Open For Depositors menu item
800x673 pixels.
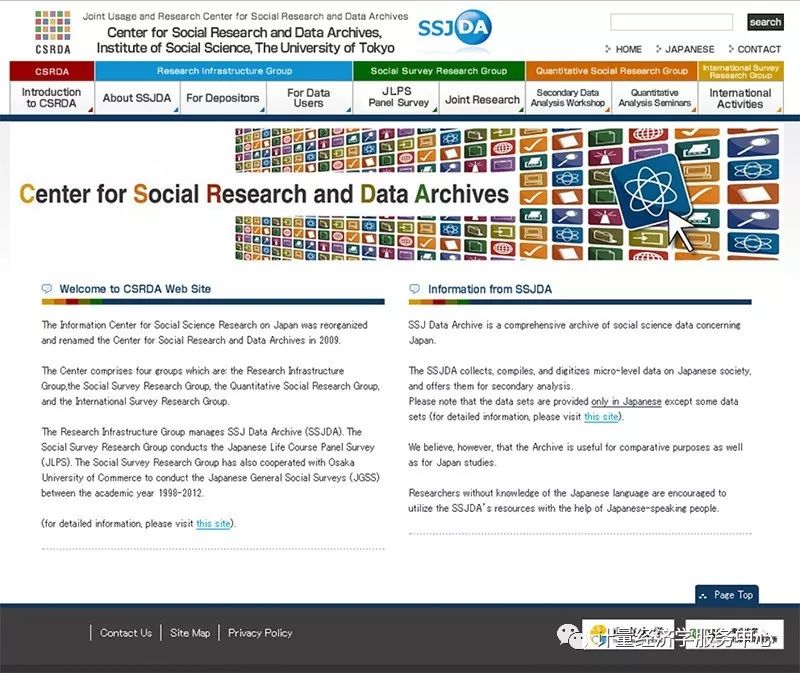click(222, 97)
